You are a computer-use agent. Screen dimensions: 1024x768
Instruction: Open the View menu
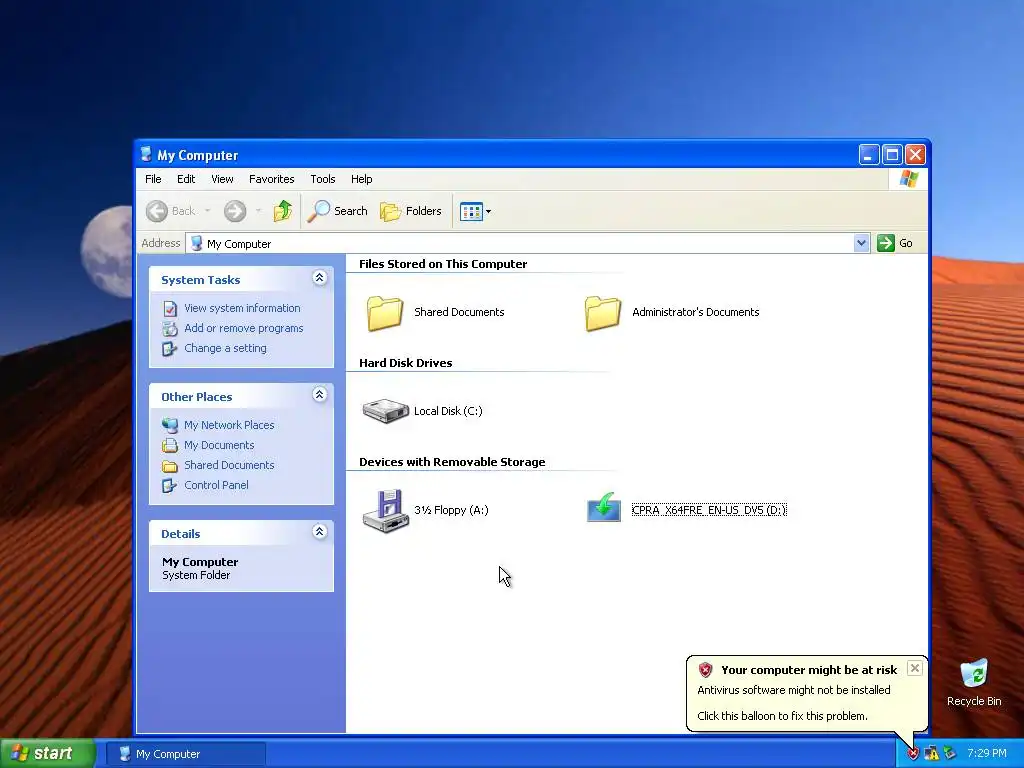[222, 179]
